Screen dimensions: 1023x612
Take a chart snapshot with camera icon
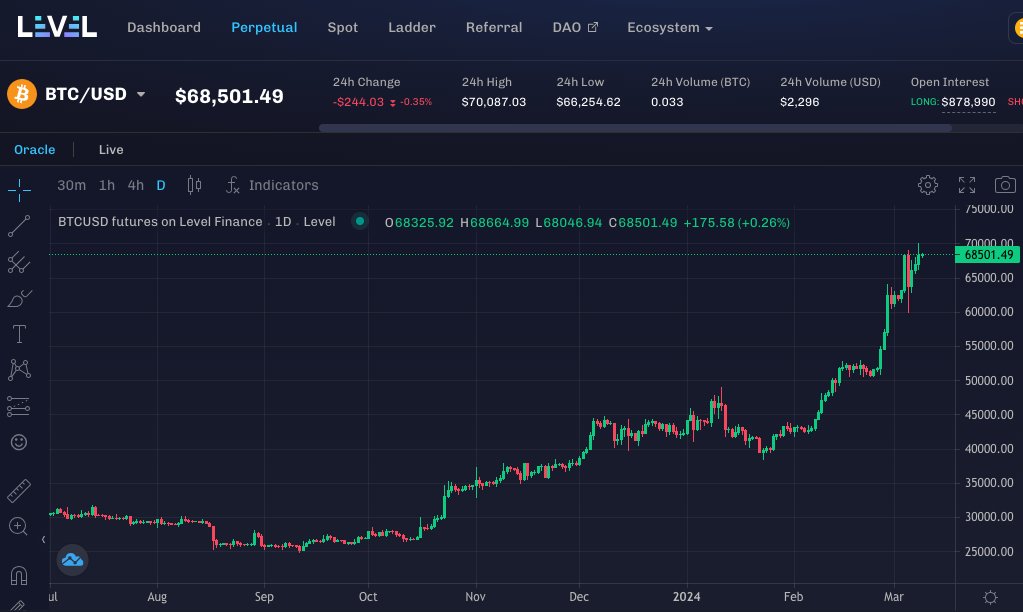click(x=1005, y=185)
